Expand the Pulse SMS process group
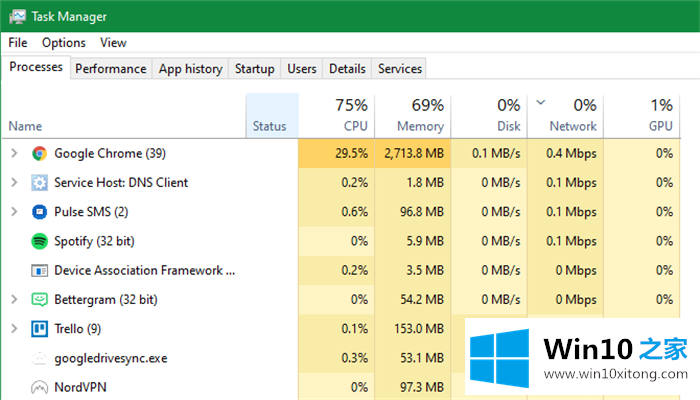 click(14, 212)
